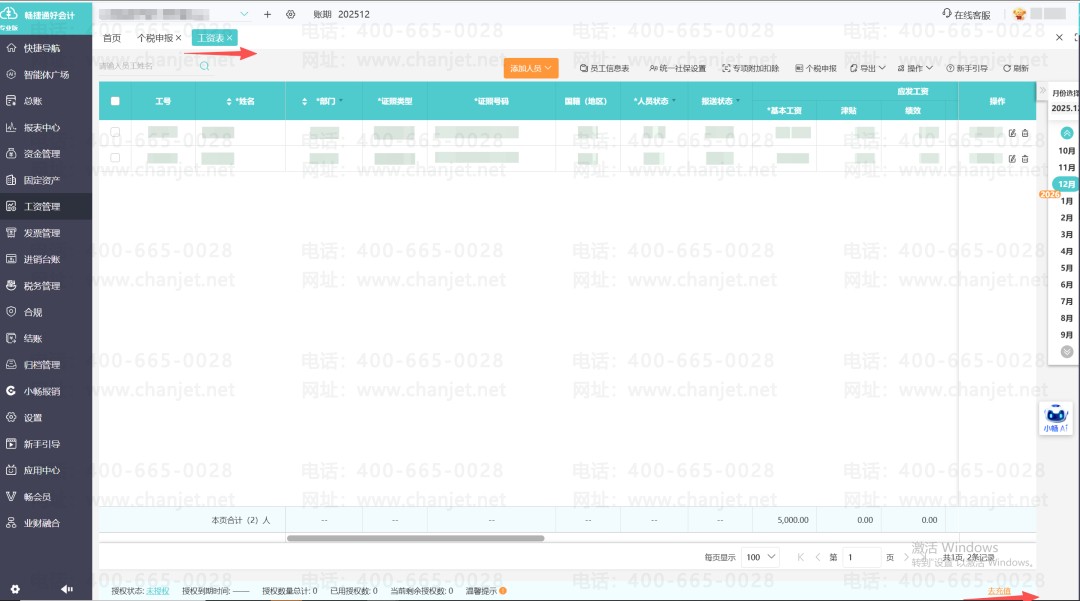The width and height of the screenshot is (1080, 601).
Task: Open the 总账 module
Action: [32, 101]
